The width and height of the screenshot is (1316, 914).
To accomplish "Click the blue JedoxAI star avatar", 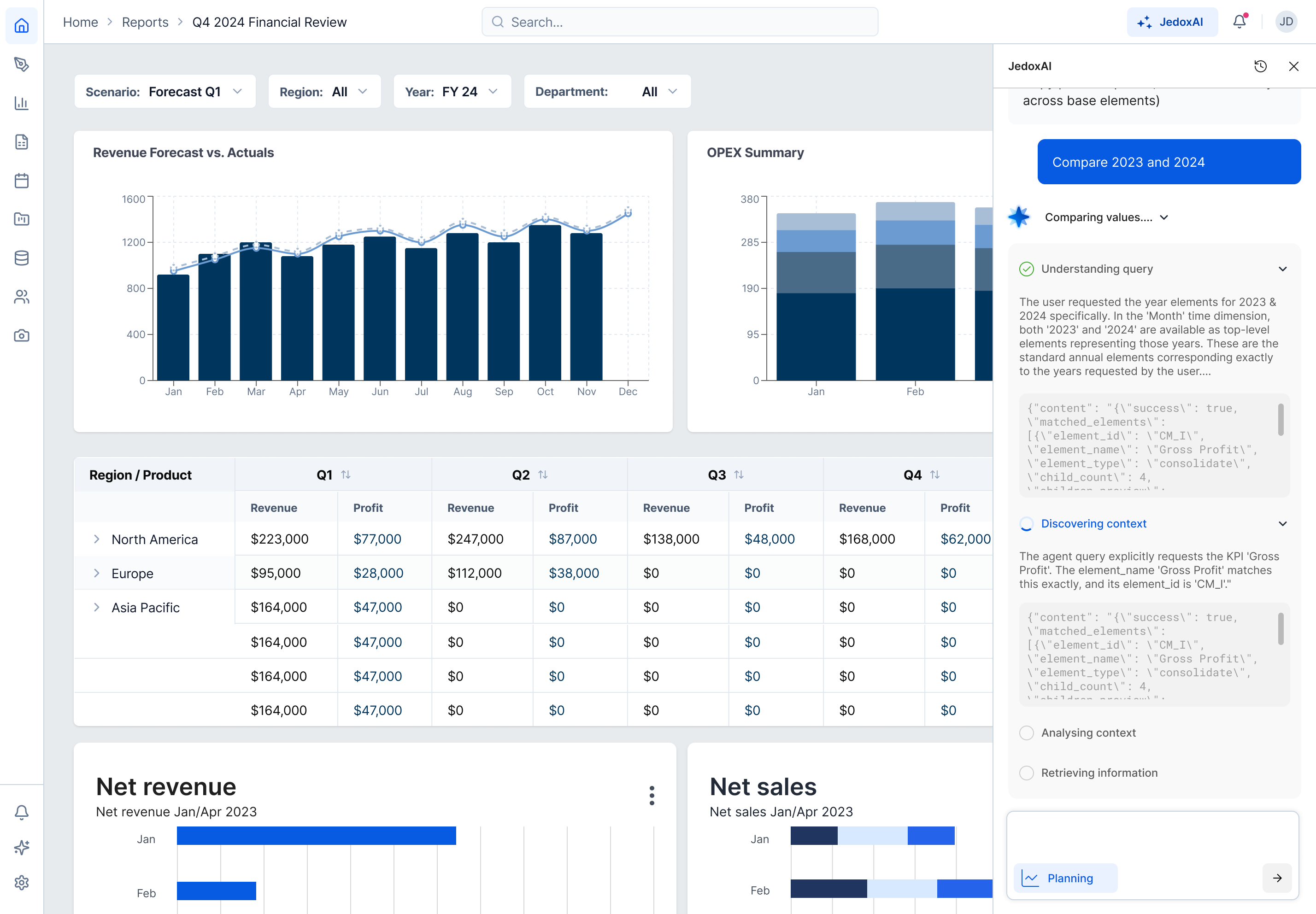I will point(1019,217).
